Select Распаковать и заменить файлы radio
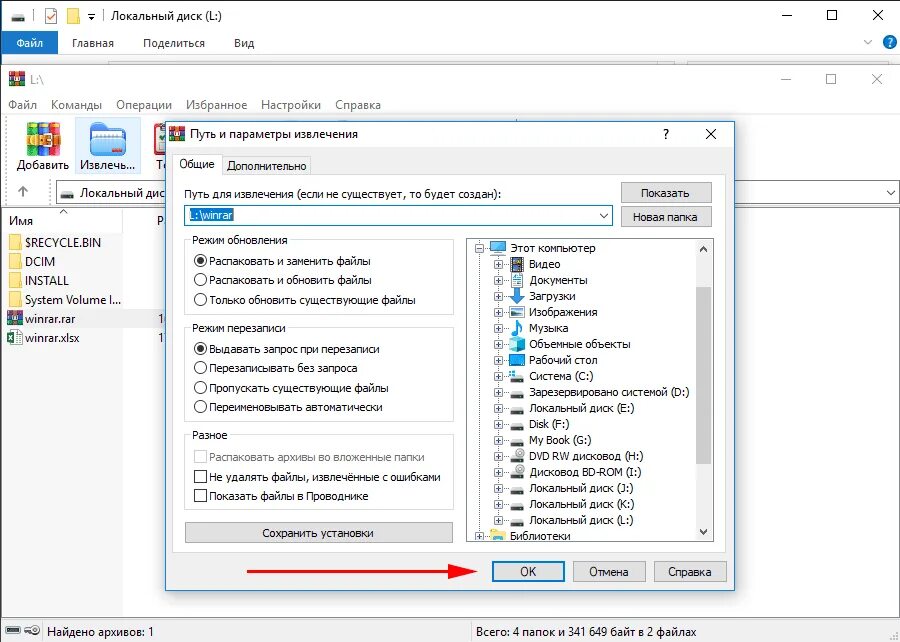The width and height of the screenshot is (900, 642). [x=200, y=260]
